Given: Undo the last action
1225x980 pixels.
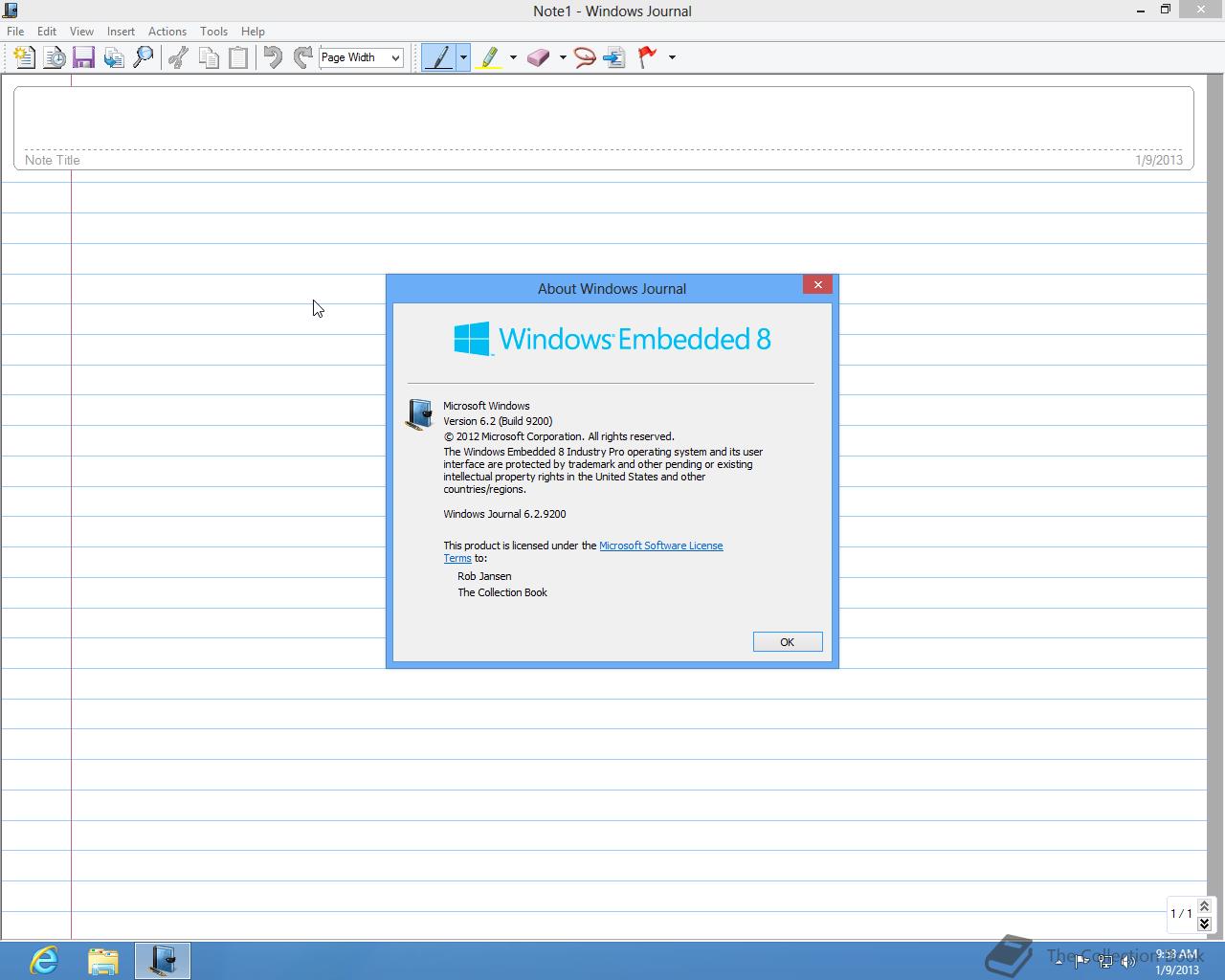Looking at the screenshot, I should pos(273,57).
